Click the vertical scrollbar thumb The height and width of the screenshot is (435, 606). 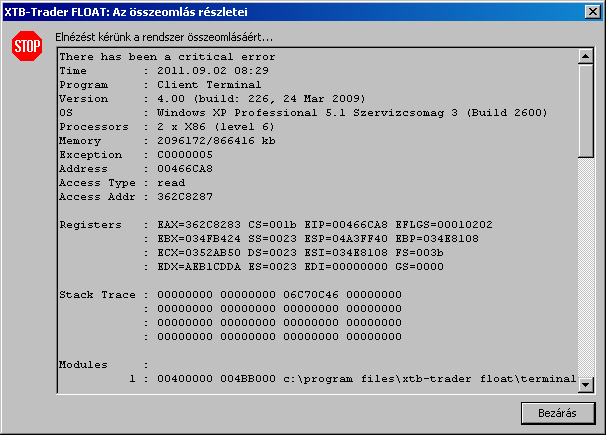point(586,111)
